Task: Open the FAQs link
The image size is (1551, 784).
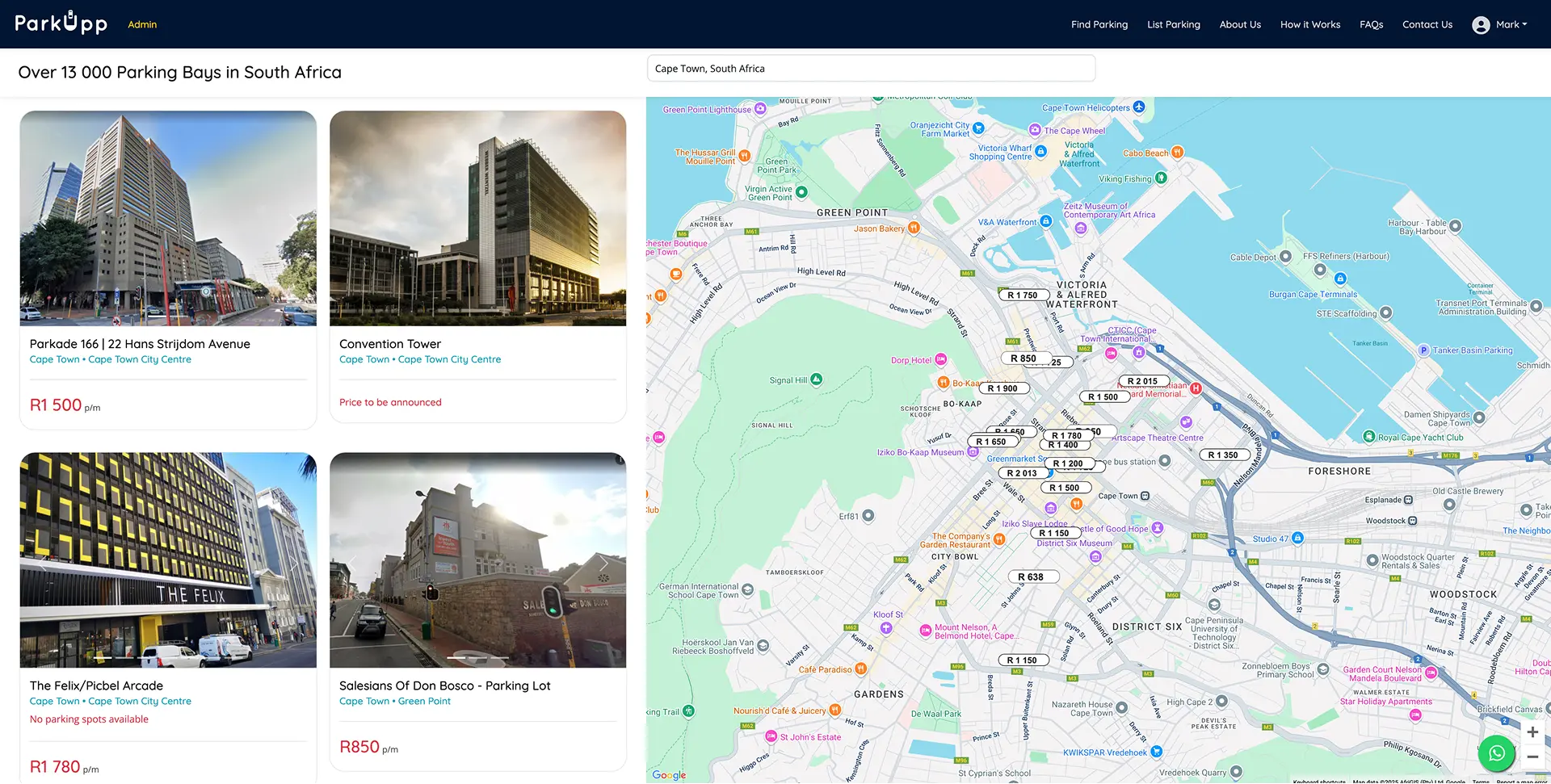Action: (x=1371, y=24)
